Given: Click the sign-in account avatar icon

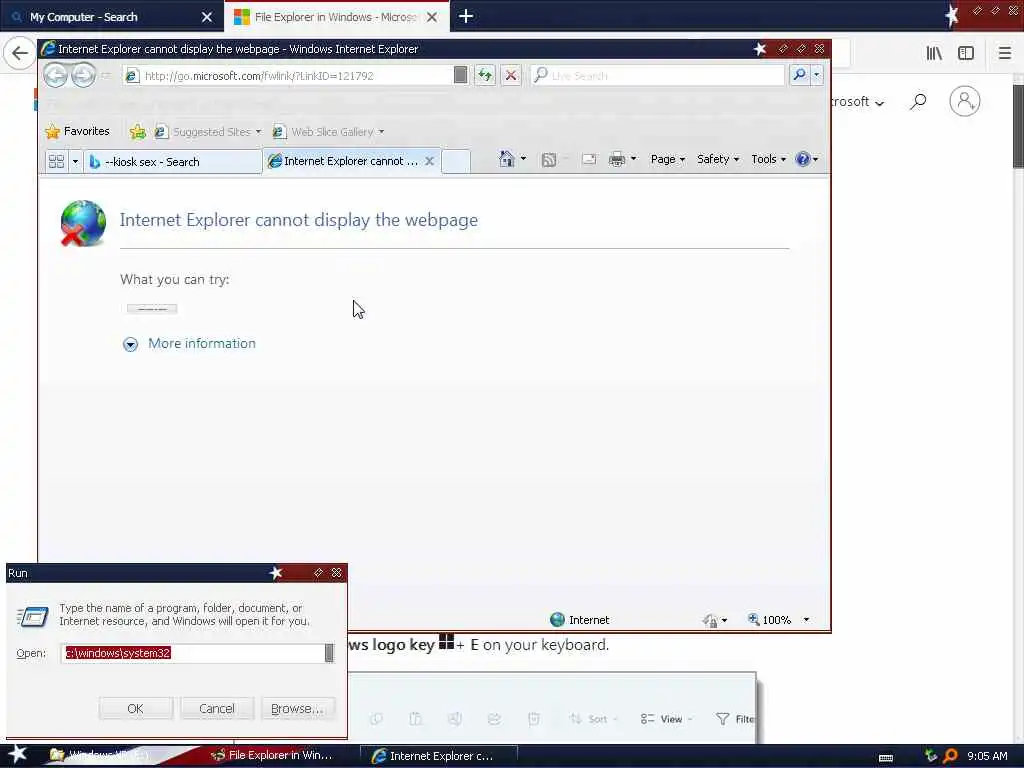Looking at the screenshot, I should coord(965,101).
